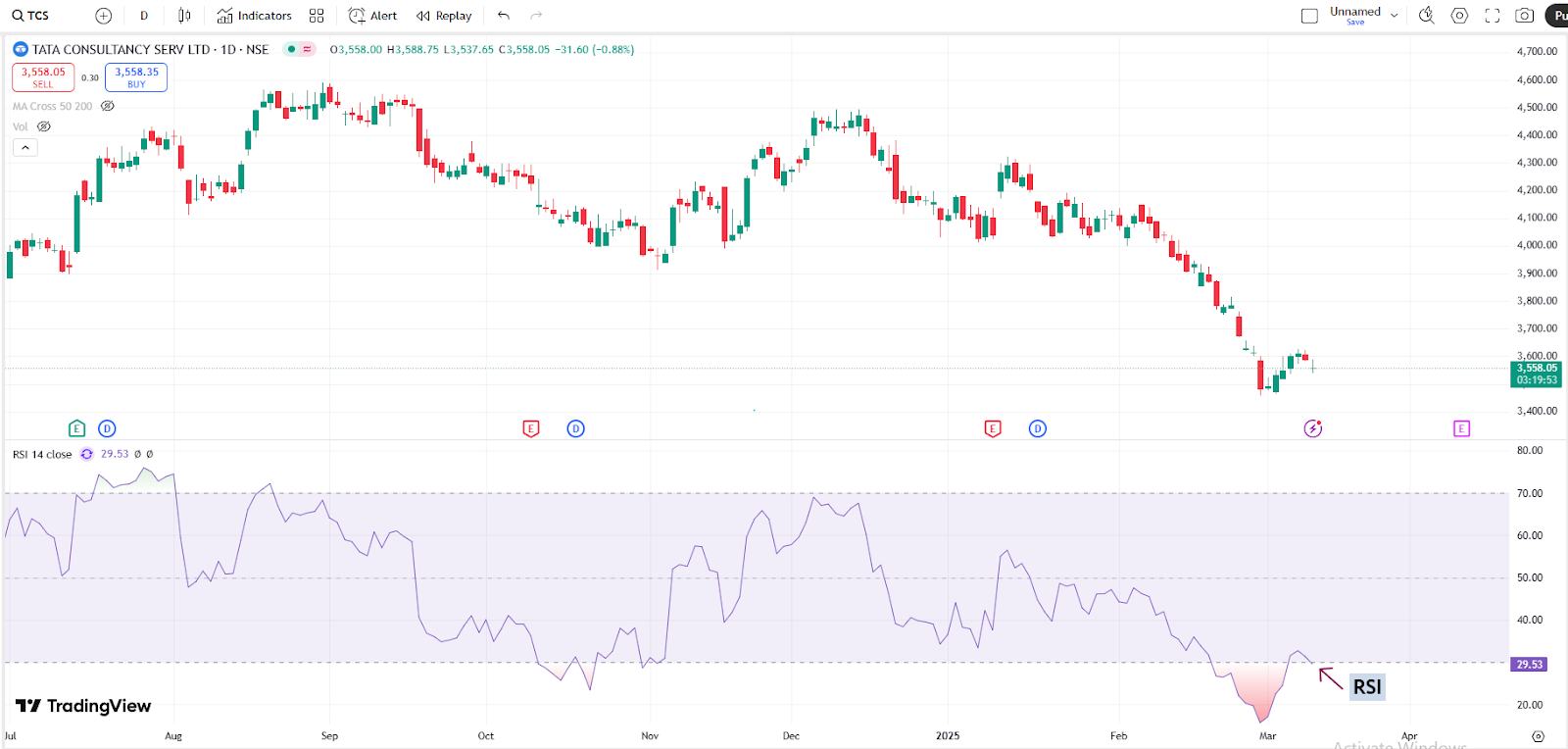The height and width of the screenshot is (749, 1568).
Task: Click the time axis settings gear icon
Action: (1538, 736)
